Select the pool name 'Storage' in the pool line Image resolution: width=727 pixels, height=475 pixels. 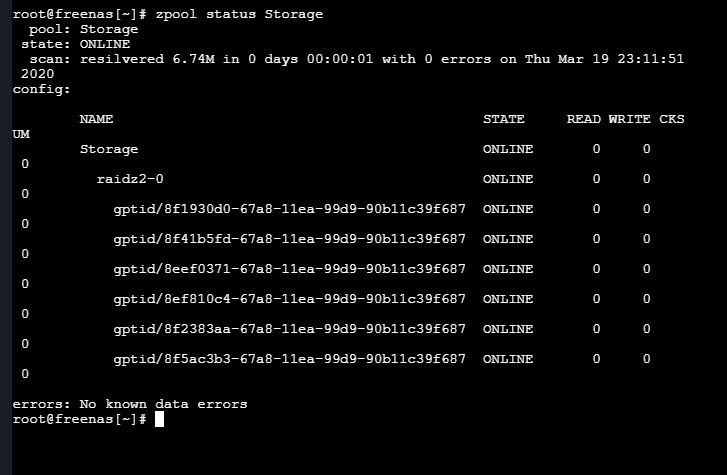(x=109, y=29)
